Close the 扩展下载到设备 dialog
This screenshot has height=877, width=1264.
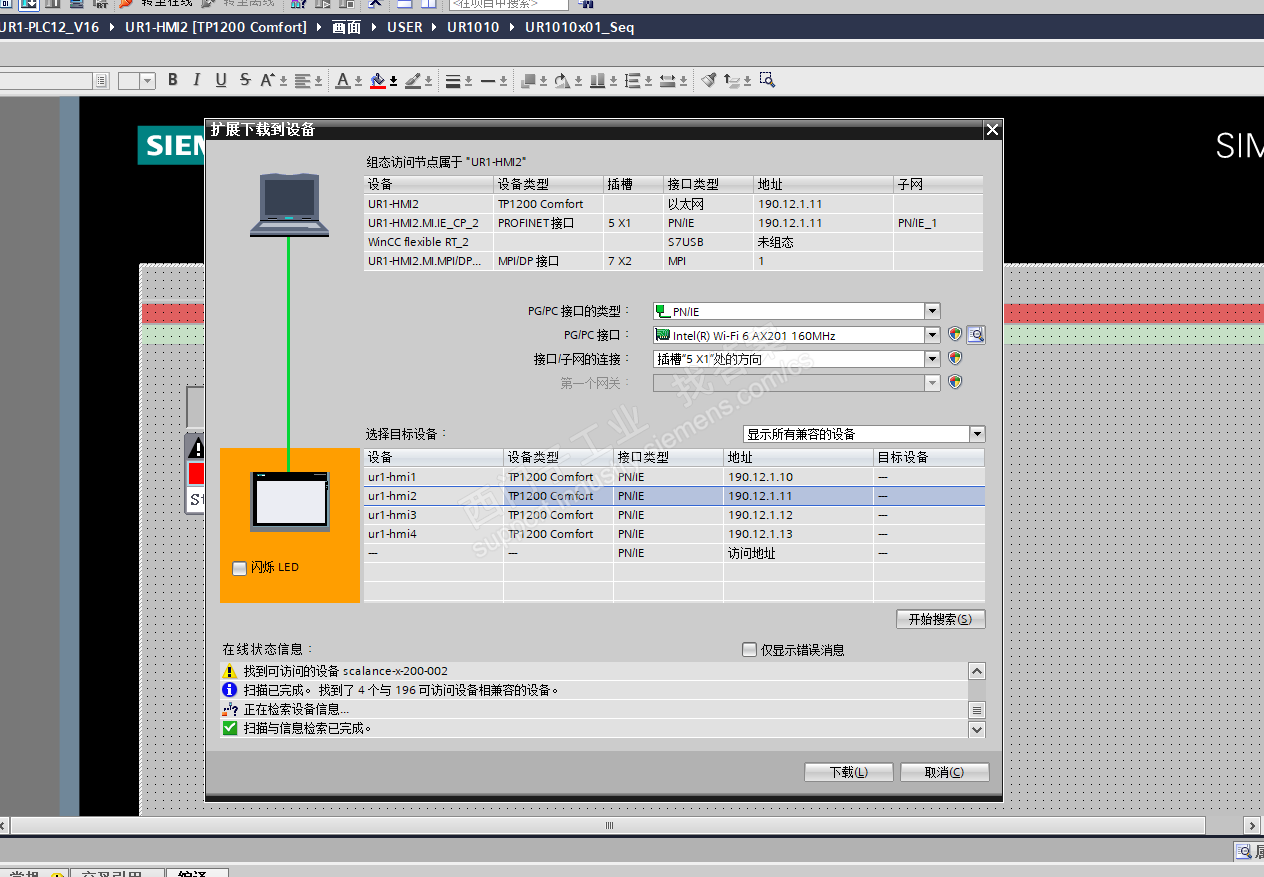click(992, 130)
